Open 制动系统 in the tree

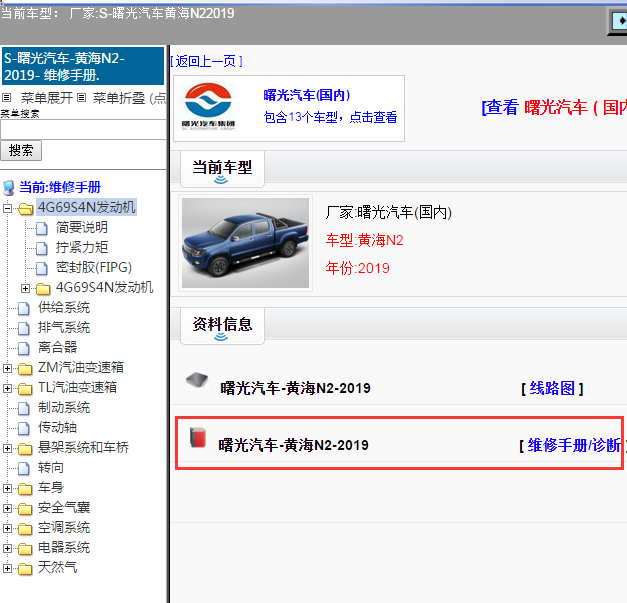64,407
